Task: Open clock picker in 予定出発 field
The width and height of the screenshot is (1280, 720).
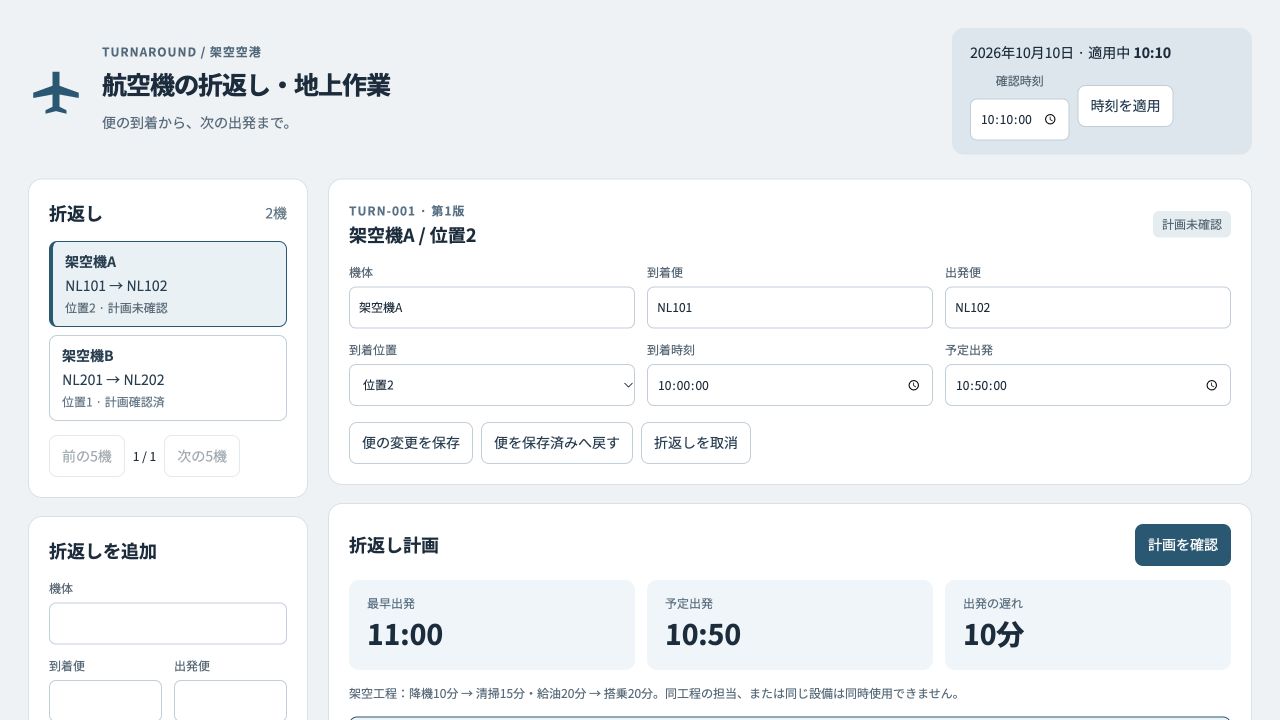Action: (x=1212, y=385)
